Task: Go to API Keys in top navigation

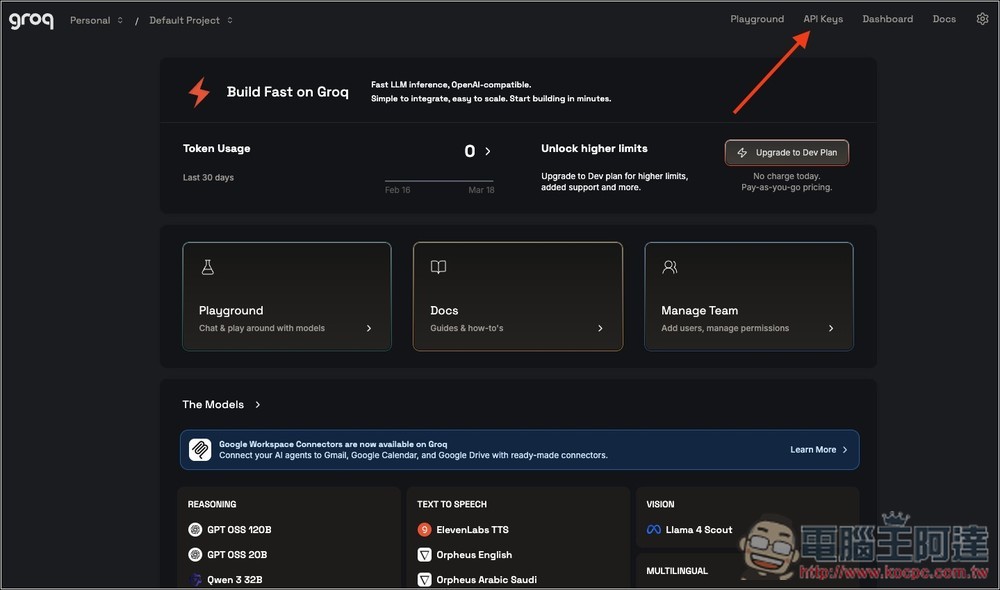Action: point(823,19)
